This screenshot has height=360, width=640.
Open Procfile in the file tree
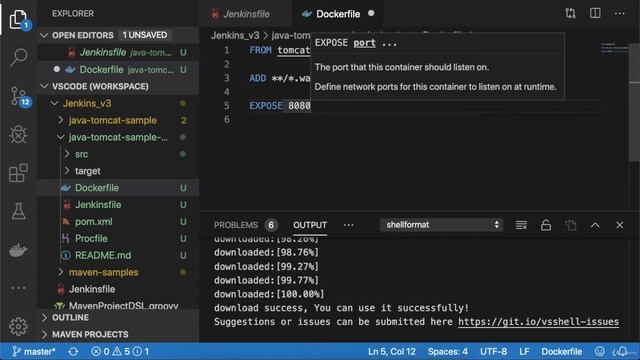coord(118,238)
